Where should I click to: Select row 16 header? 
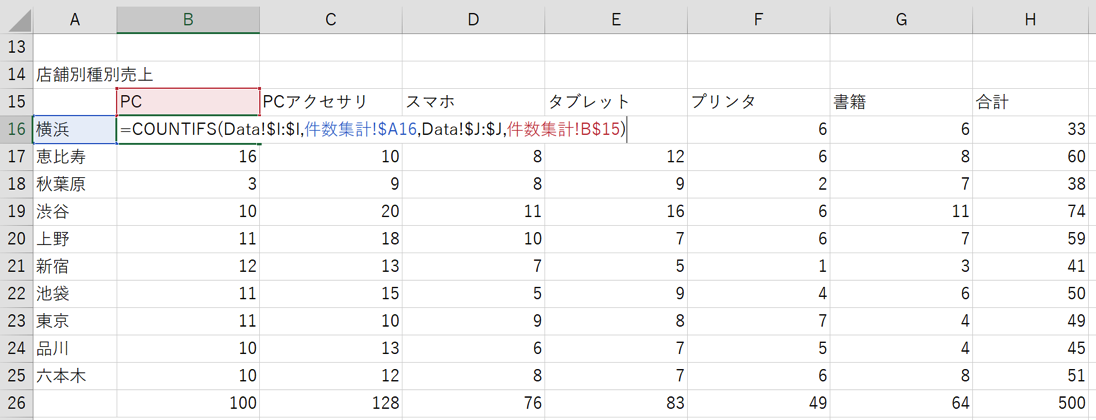pos(17,129)
